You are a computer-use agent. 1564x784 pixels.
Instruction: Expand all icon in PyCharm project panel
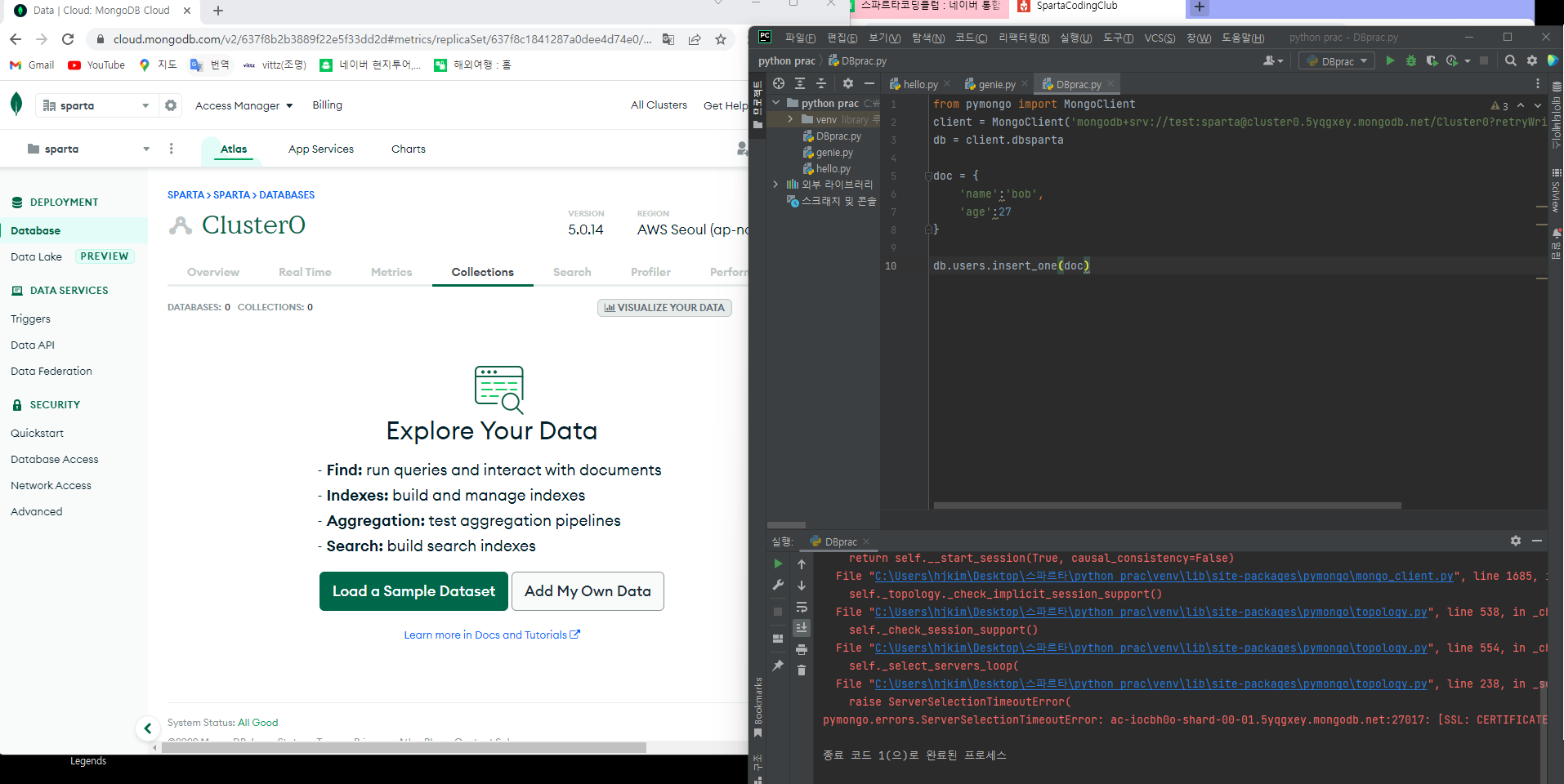click(800, 83)
